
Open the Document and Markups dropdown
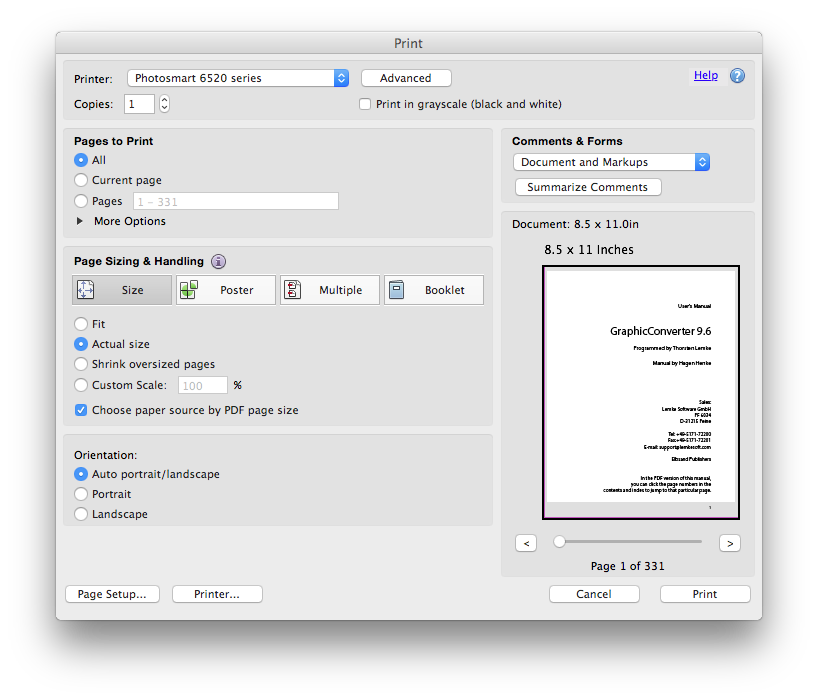coord(611,162)
